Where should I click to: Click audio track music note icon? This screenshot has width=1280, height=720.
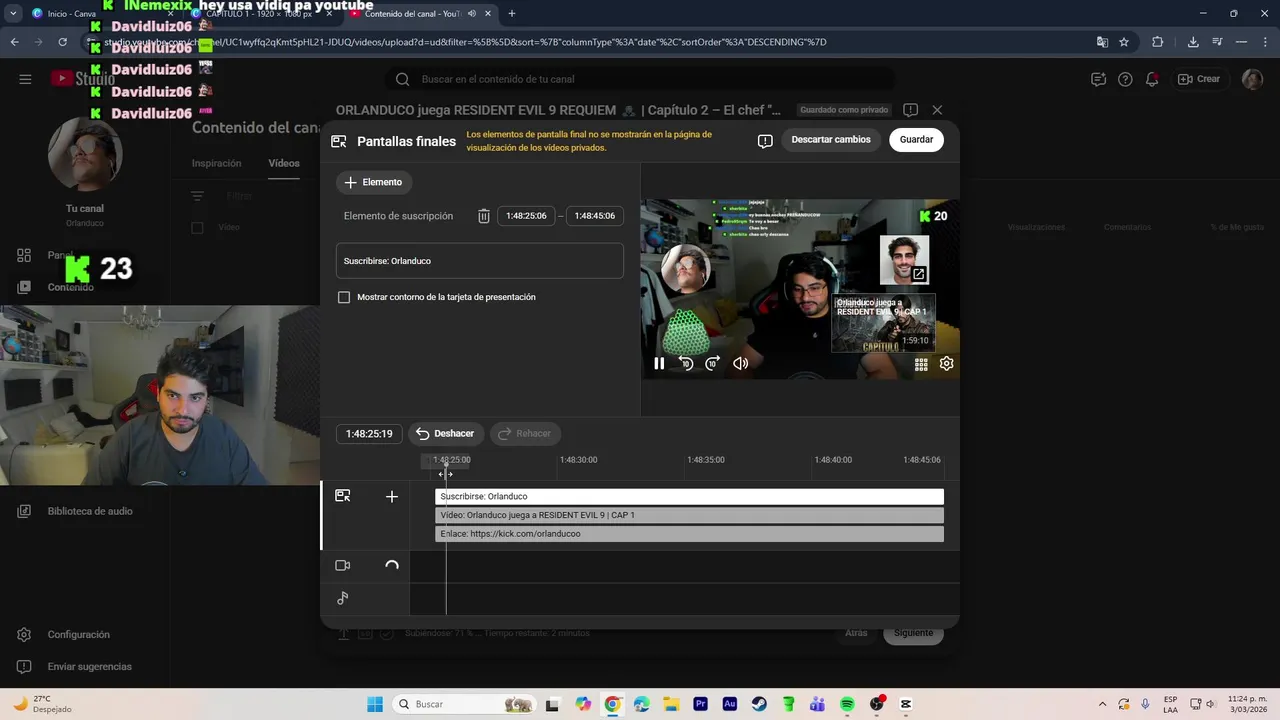(343, 598)
